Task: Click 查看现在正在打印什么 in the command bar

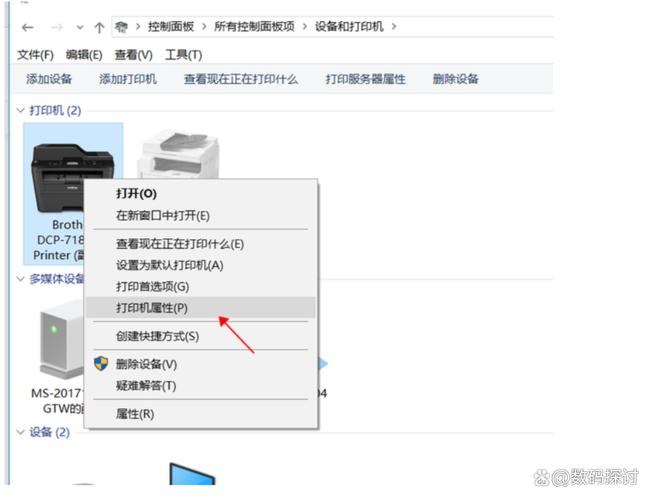Action: click(241, 79)
